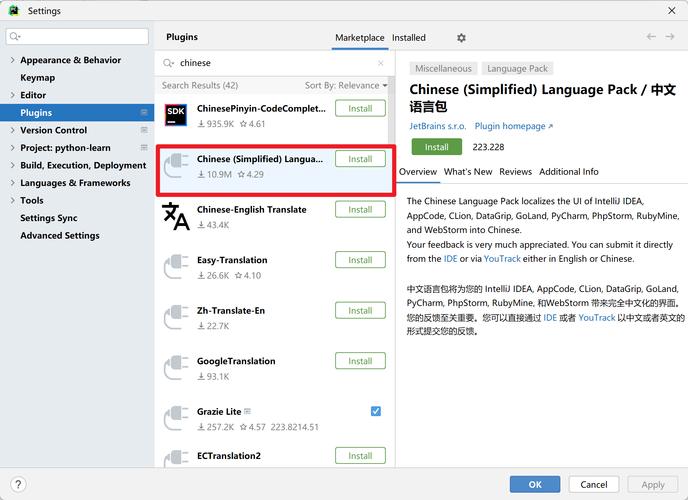The image size is (688, 500).
Task: Install Chinese (Simplified) Language Pack from list
Action: [360, 159]
